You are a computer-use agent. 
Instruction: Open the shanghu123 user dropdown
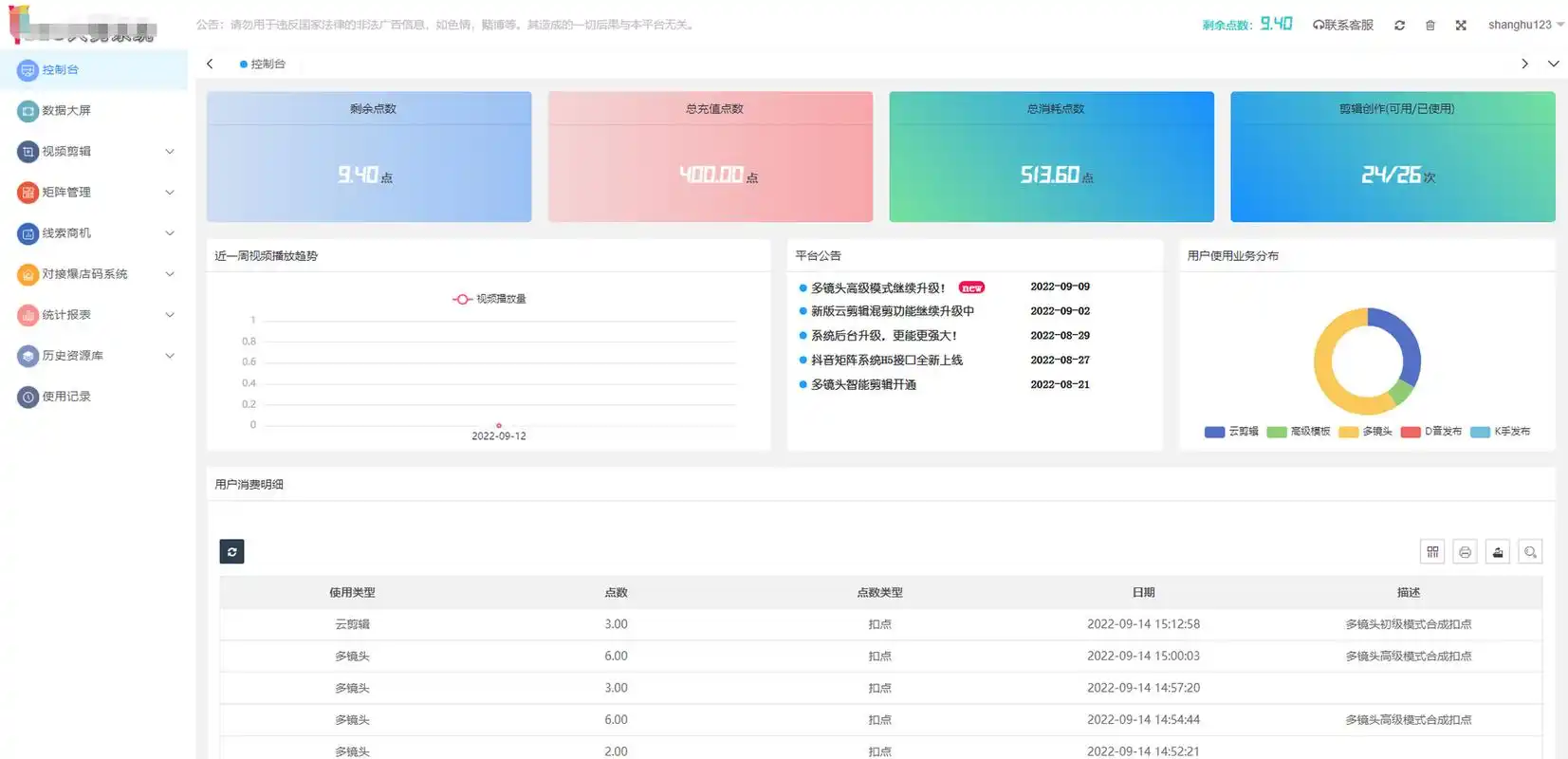(1525, 25)
